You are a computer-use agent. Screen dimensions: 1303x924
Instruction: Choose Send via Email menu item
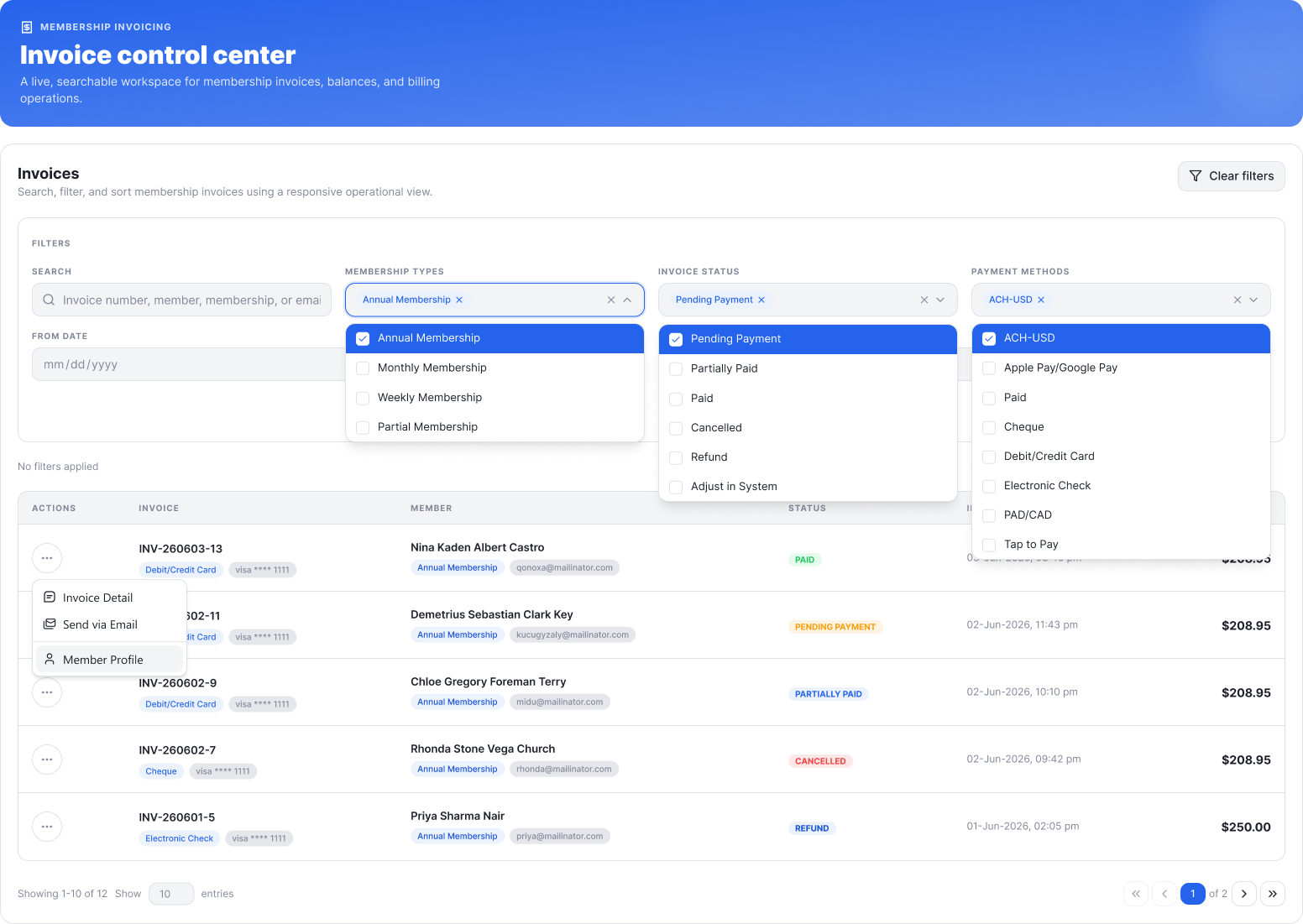pyautogui.click(x=109, y=624)
